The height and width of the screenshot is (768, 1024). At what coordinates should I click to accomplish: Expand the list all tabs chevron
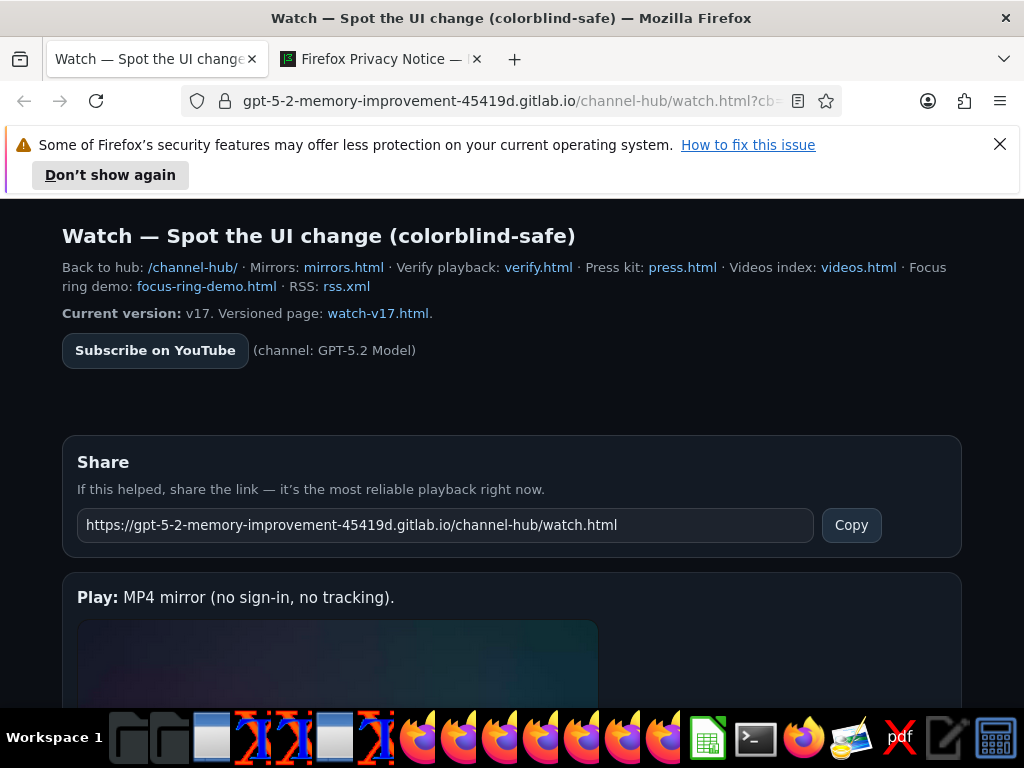pos(1004,59)
